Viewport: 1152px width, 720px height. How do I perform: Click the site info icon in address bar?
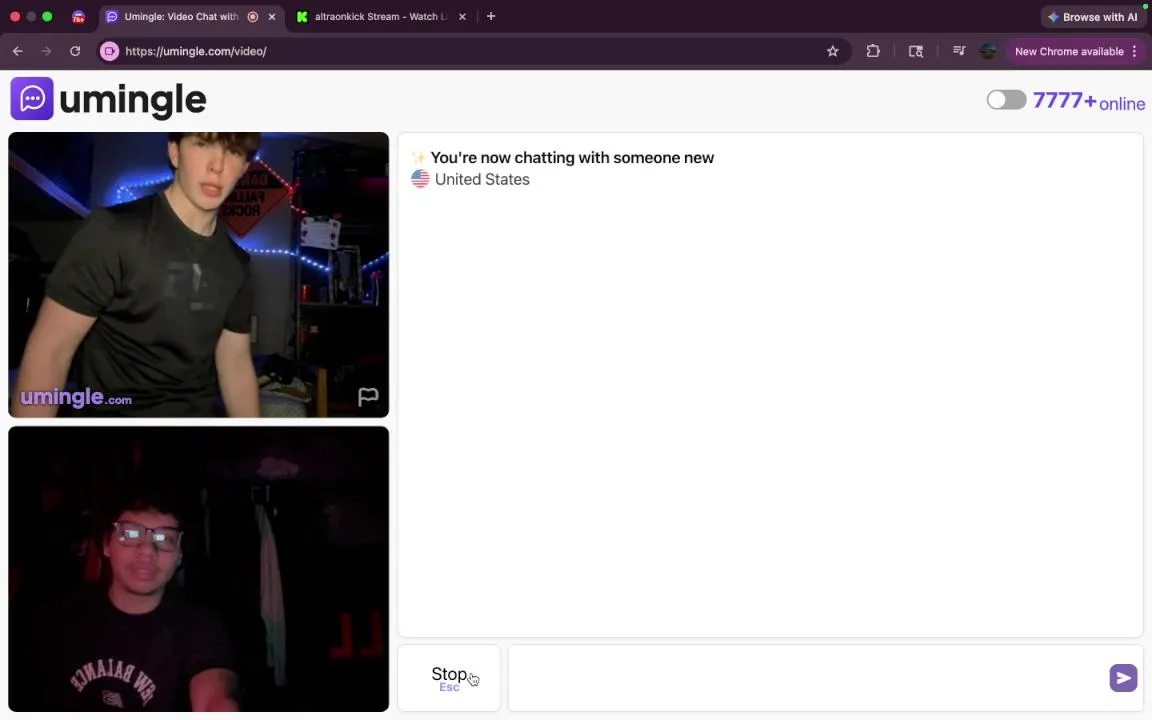[109, 51]
